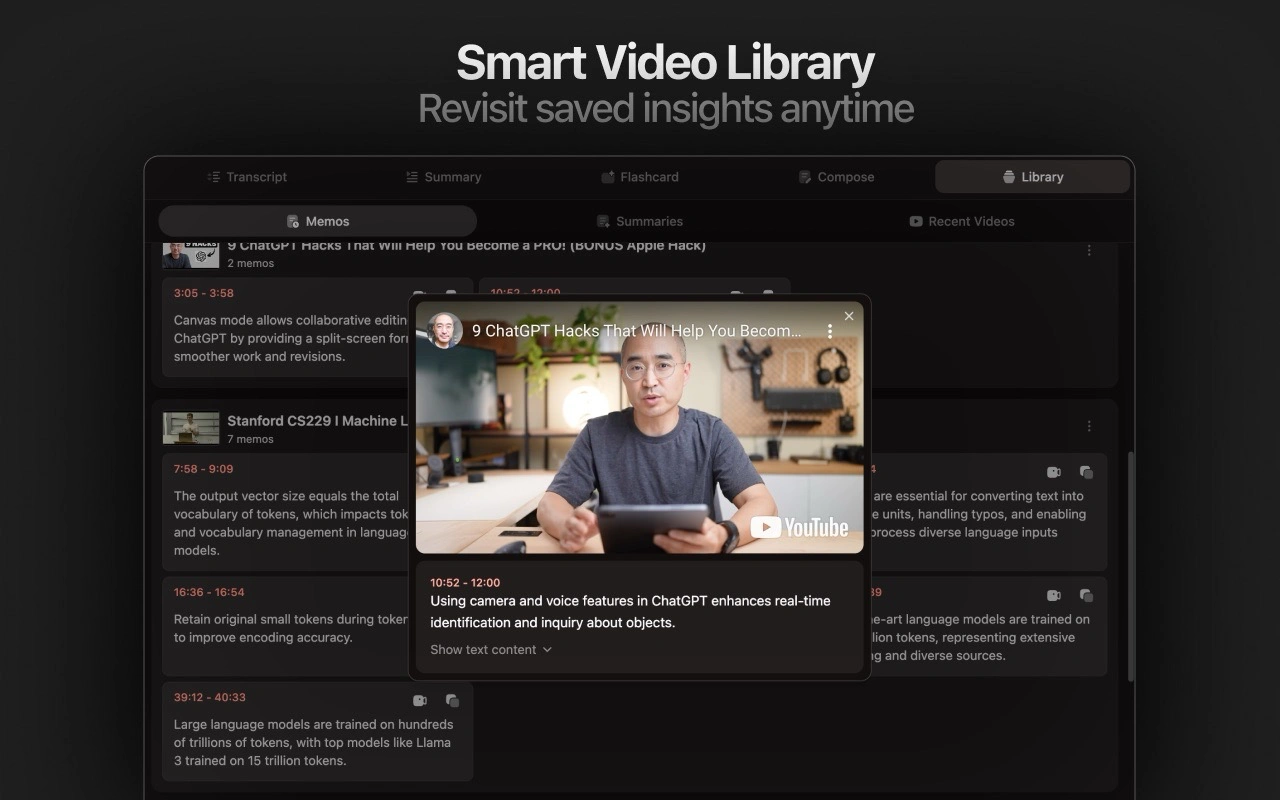Open the Recent Videos sub-tab
The width and height of the screenshot is (1280, 800).
[x=962, y=221]
